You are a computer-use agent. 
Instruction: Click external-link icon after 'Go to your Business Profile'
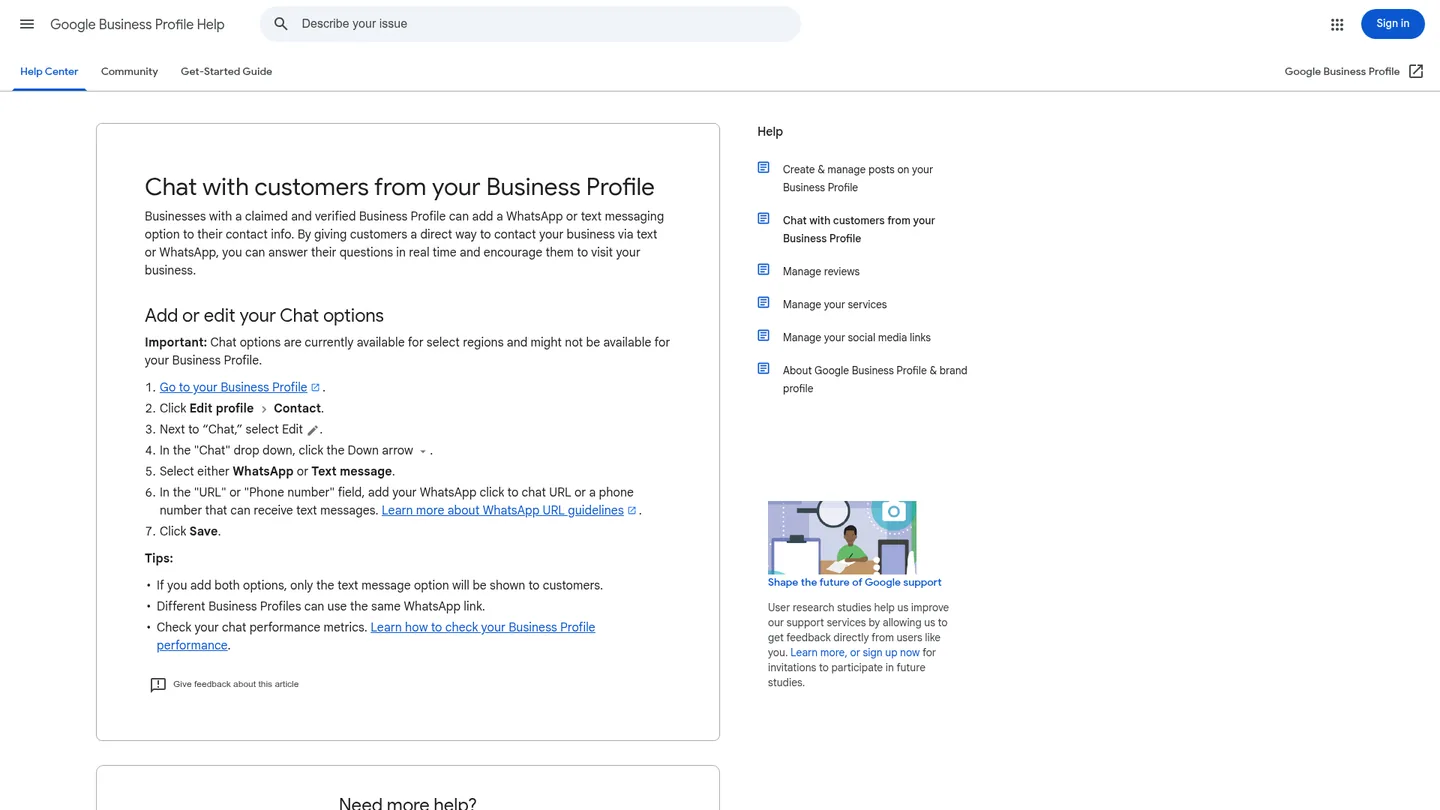(315, 387)
